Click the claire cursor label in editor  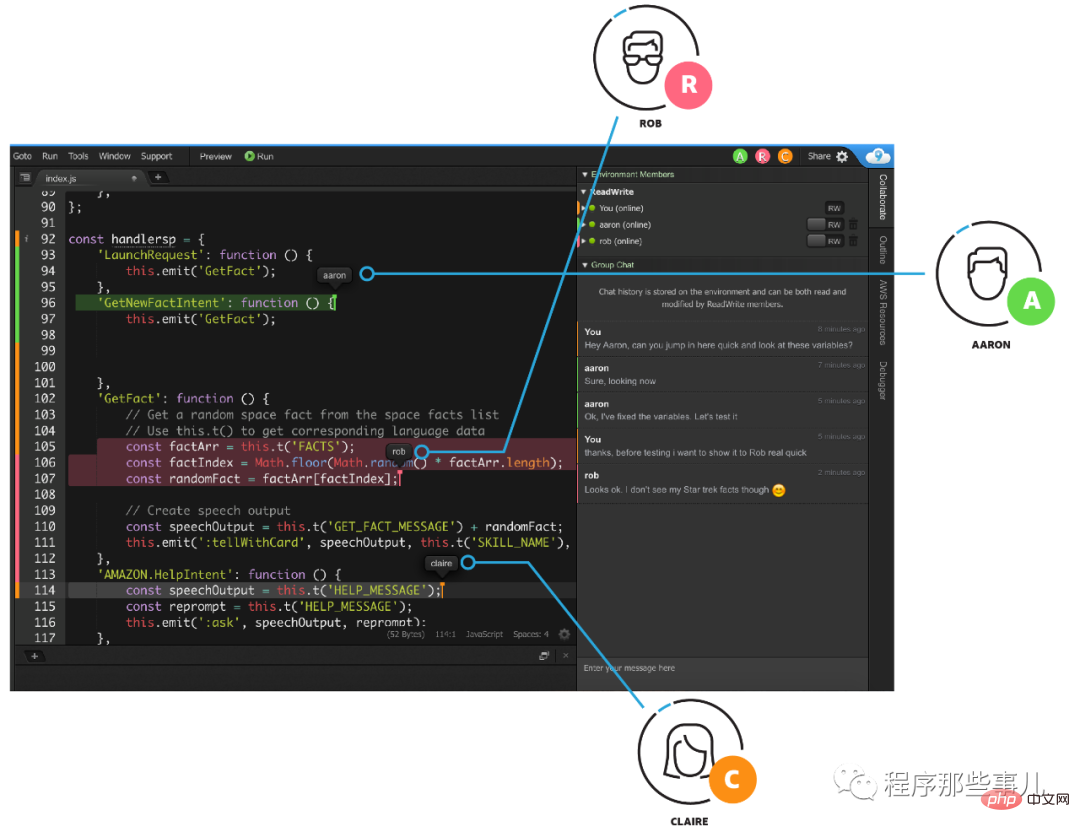point(442,563)
